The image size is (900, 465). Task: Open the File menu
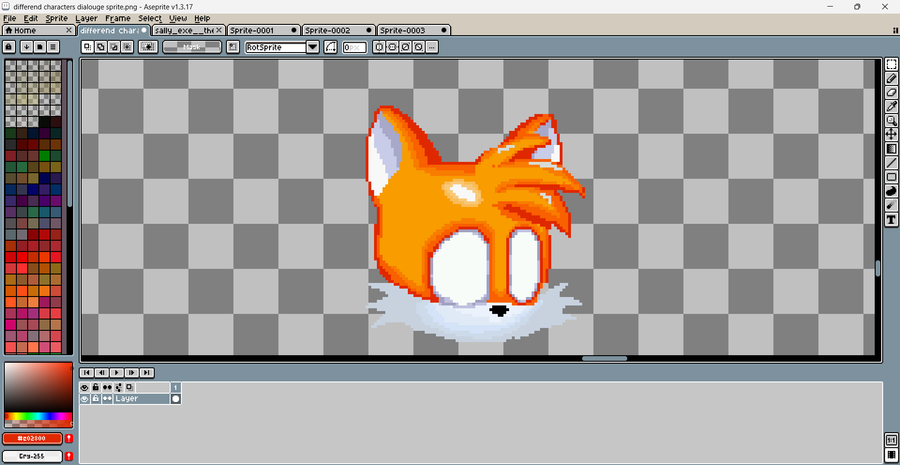click(9, 18)
